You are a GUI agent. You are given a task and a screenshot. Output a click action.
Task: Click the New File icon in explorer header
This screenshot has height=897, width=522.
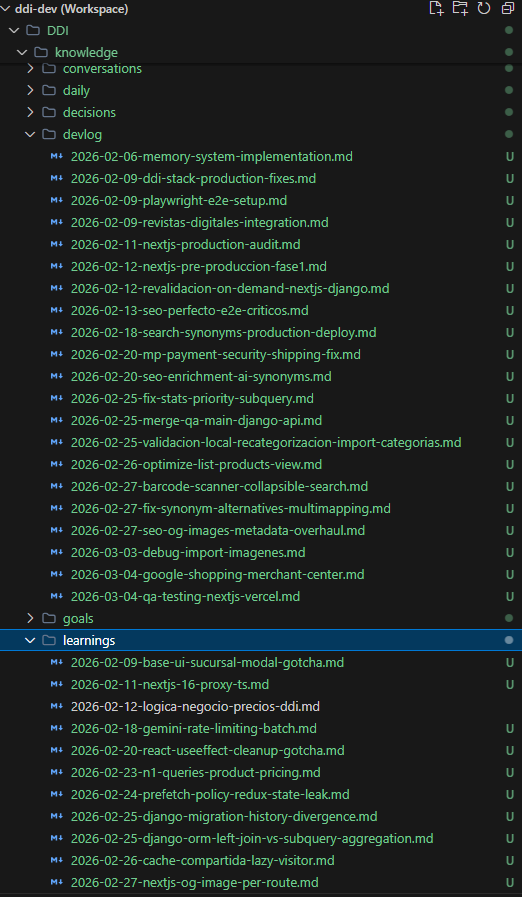[x=436, y=9]
